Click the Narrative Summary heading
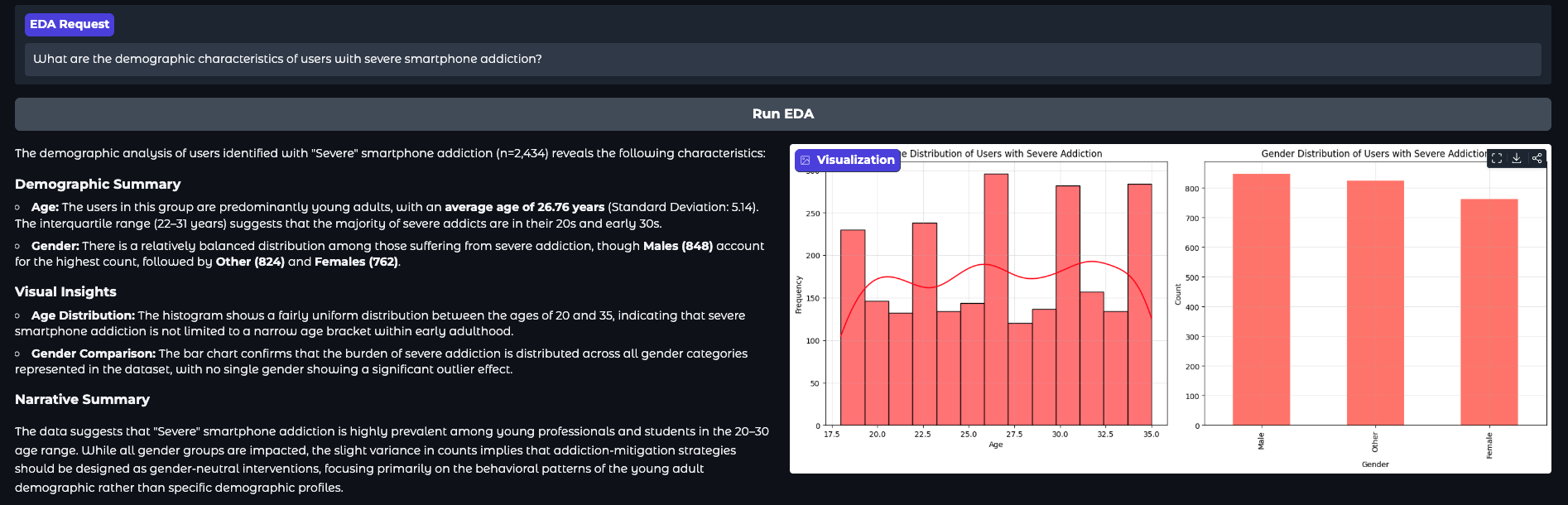 tap(82, 400)
